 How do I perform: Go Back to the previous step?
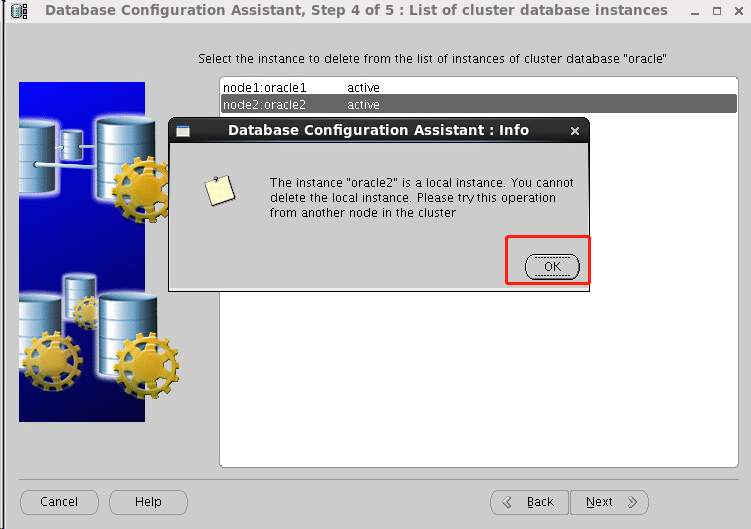pos(529,502)
